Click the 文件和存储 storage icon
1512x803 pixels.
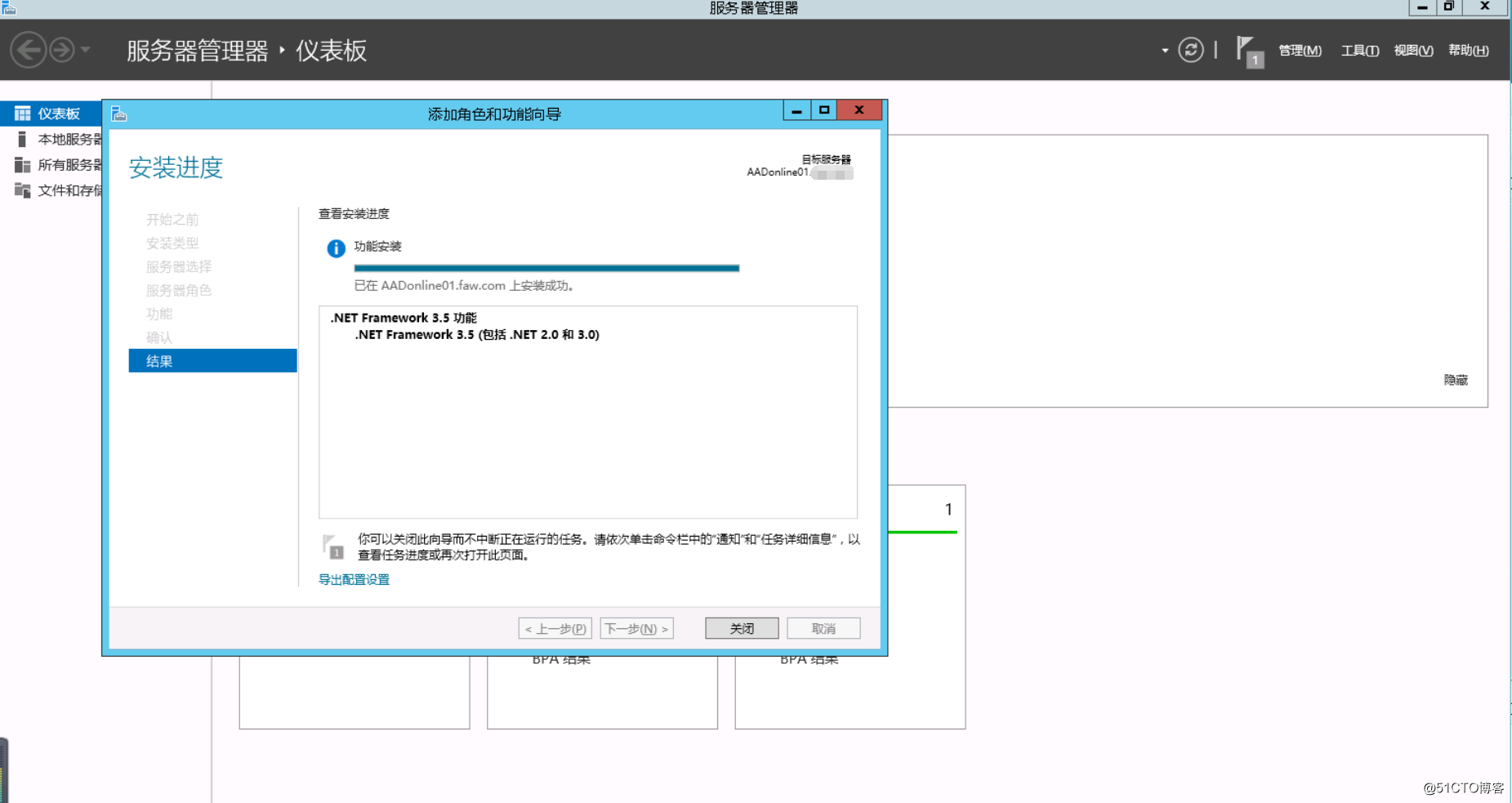pos(22,190)
